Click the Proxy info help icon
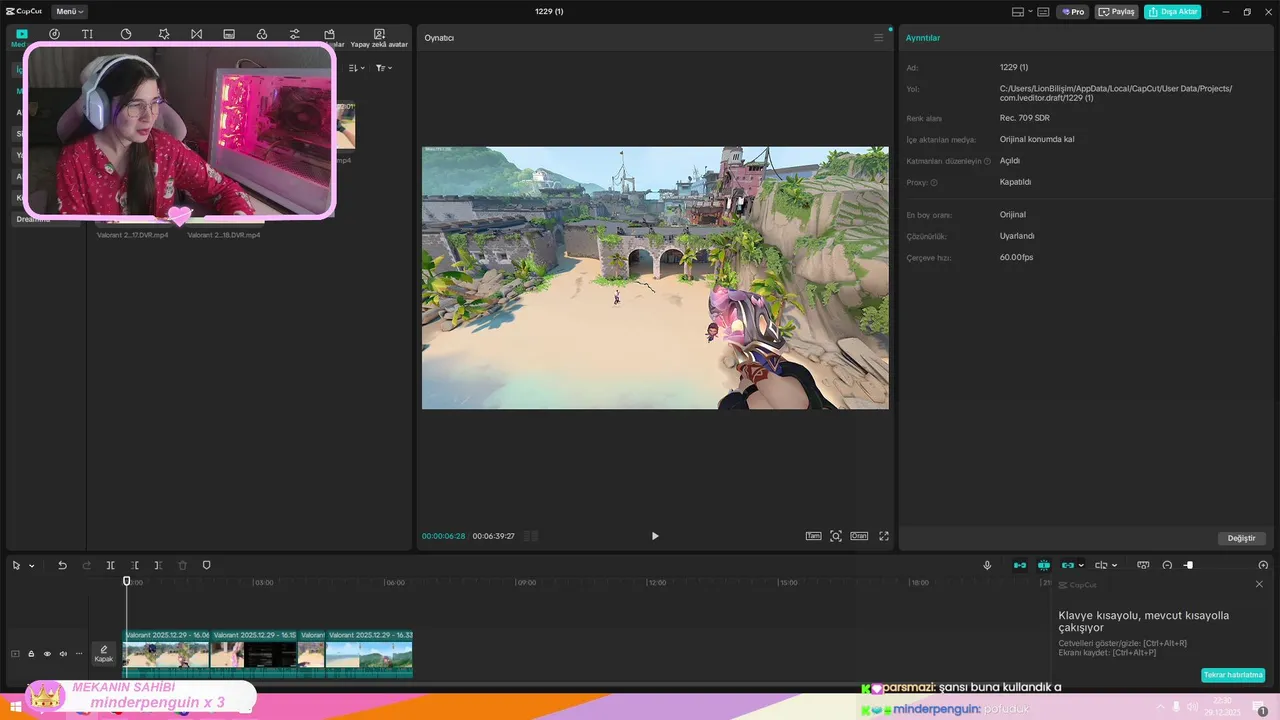1280x720 pixels. tap(934, 183)
